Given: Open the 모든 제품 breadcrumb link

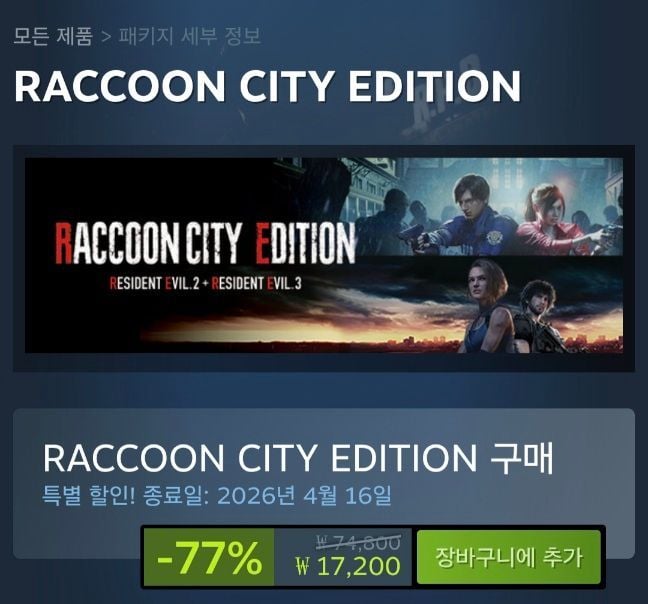Looking at the screenshot, I should (53, 36).
